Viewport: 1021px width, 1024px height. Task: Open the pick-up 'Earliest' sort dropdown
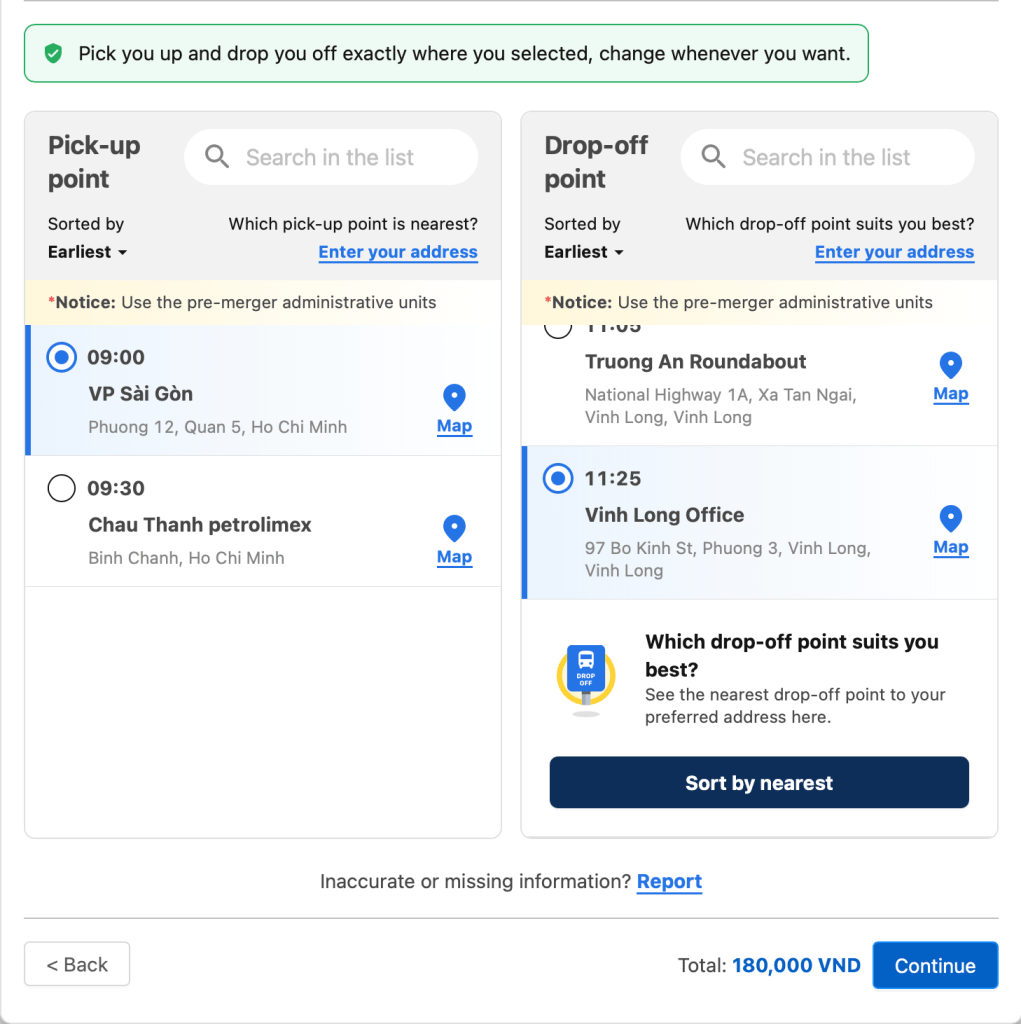point(87,252)
